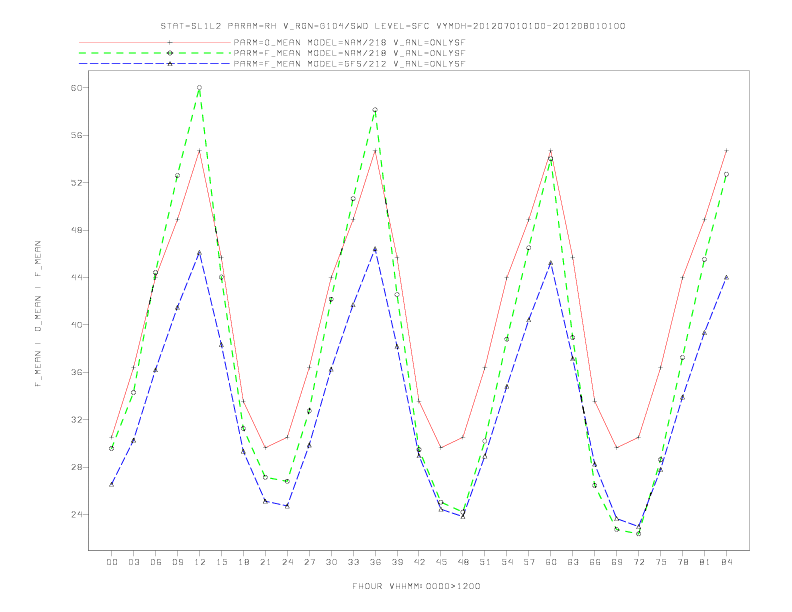Click x-axis tick label 30

click(x=331, y=562)
